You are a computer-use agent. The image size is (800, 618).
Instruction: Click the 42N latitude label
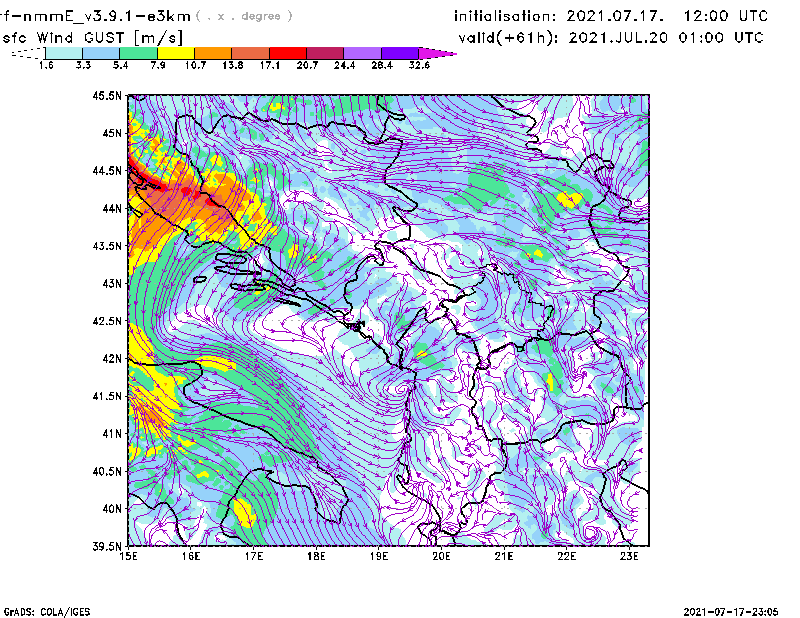112,359
